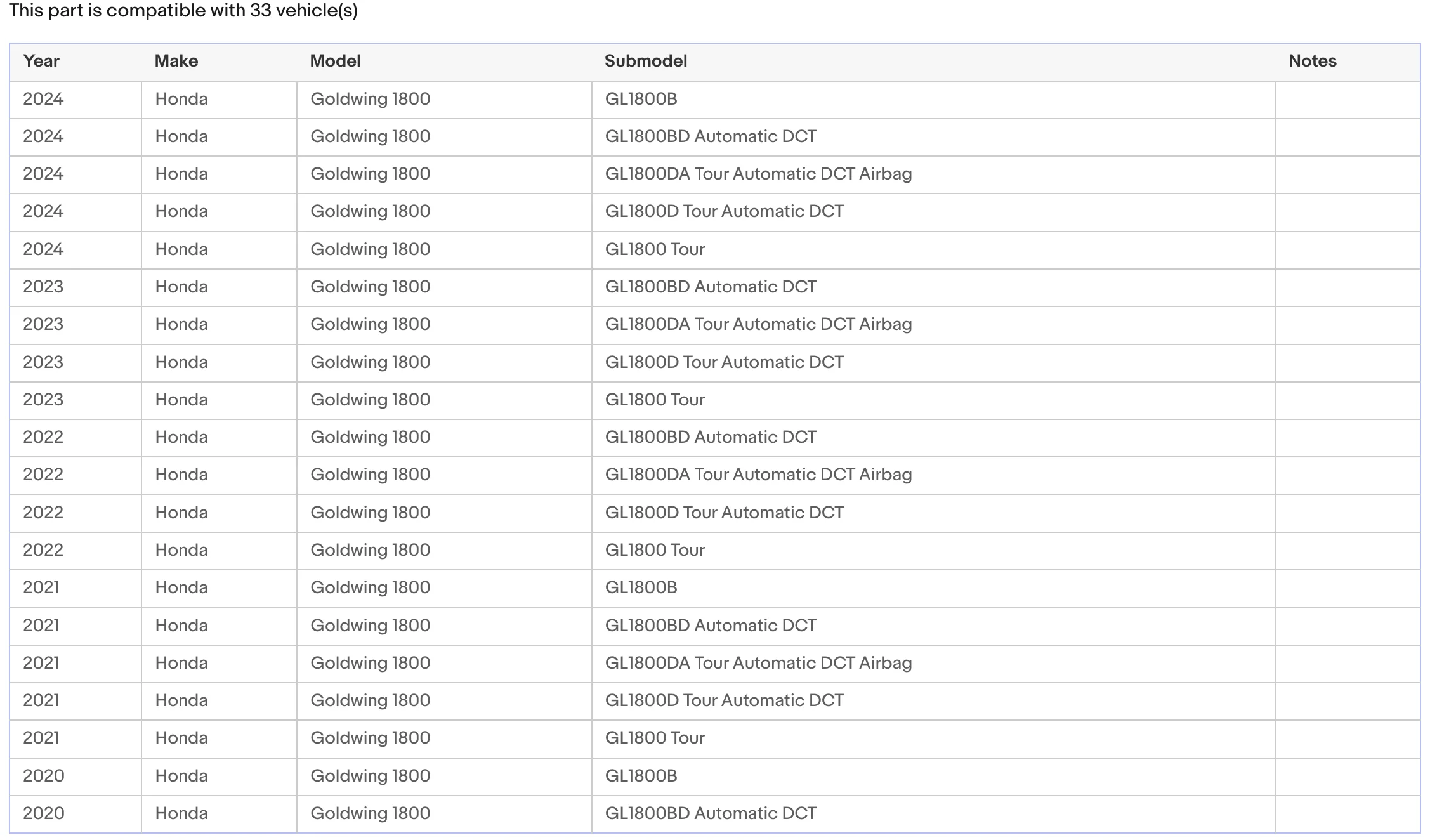The width and height of the screenshot is (1430, 840).
Task: Click the 2020 GL1800BD Automatic DCT cell
Action: pyautogui.click(x=933, y=814)
